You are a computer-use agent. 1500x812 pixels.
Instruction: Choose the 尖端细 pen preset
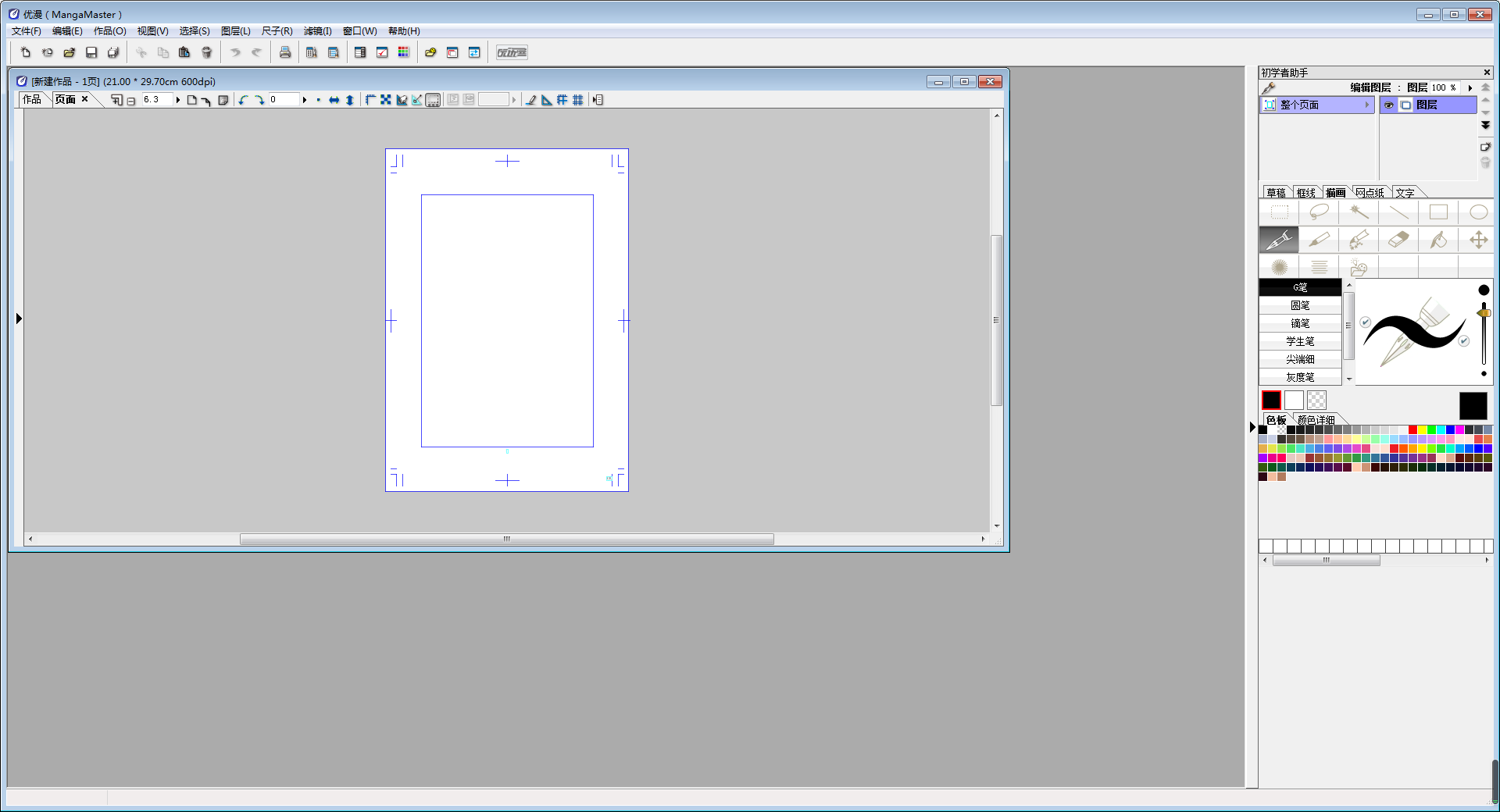[x=1301, y=359]
